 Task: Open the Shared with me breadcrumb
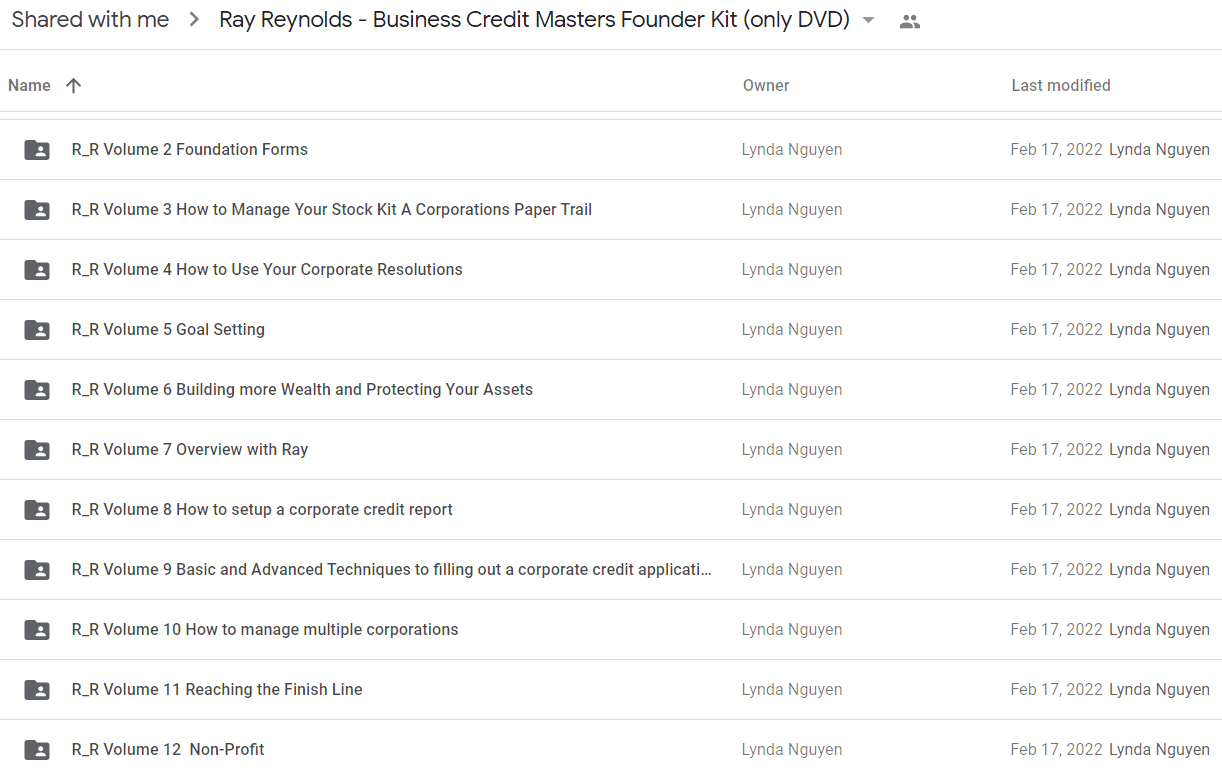[x=90, y=20]
